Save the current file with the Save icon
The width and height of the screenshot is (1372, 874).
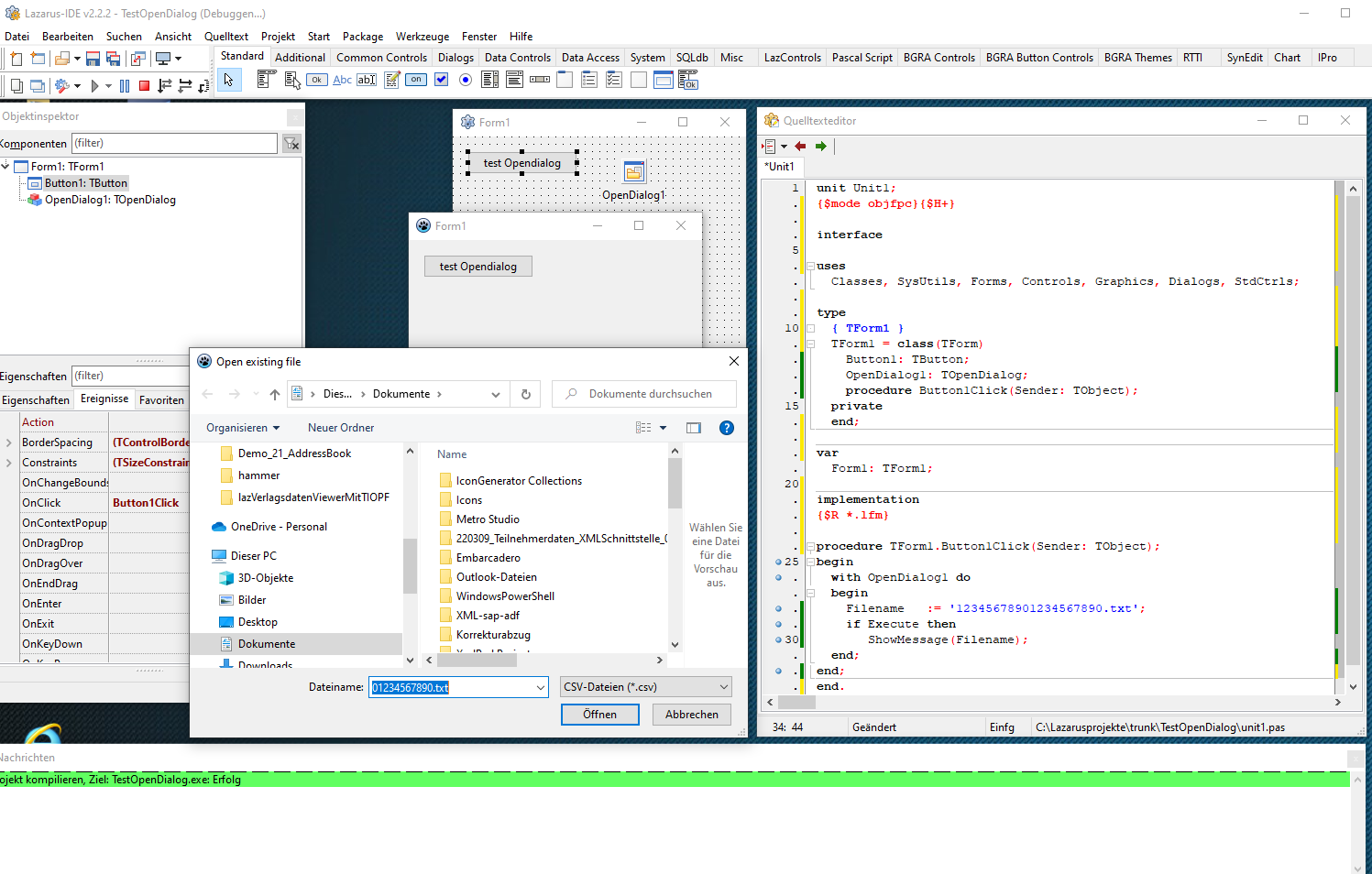click(x=93, y=59)
